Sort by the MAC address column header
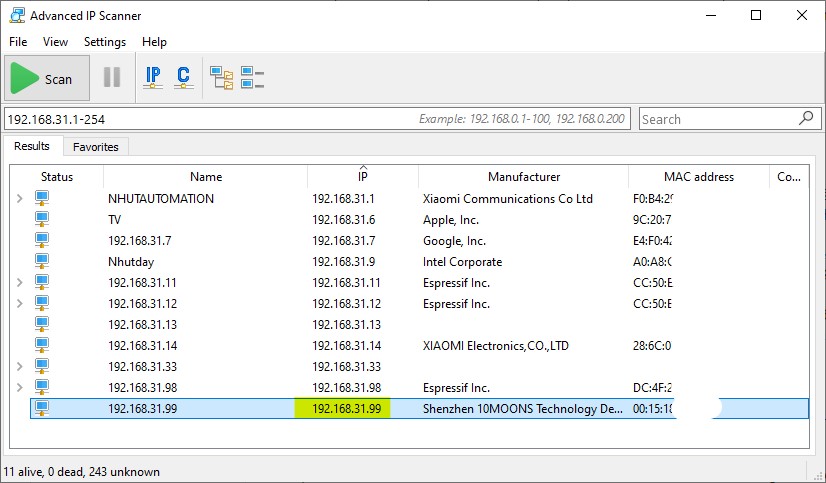Screen dimensions: 826x483 pyautogui.click(x=699, y=176)
